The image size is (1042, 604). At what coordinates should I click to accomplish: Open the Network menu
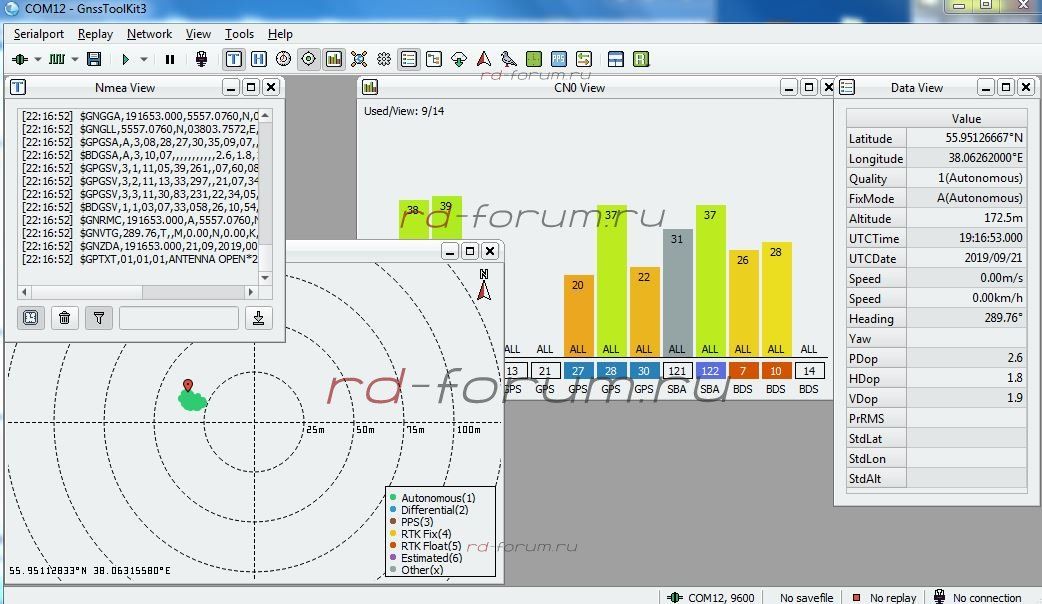click(x=150, y=34)
